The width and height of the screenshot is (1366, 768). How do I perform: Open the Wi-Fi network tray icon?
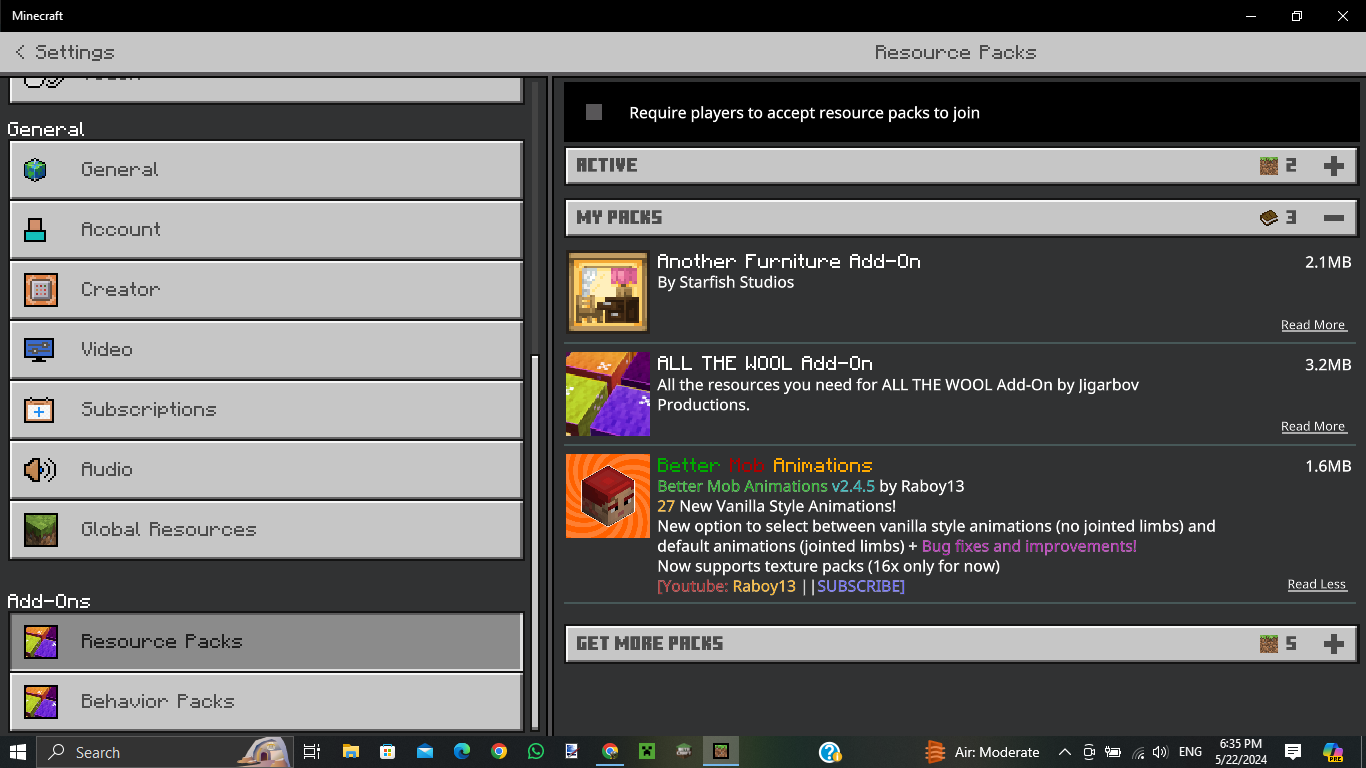click(1137, 752)
